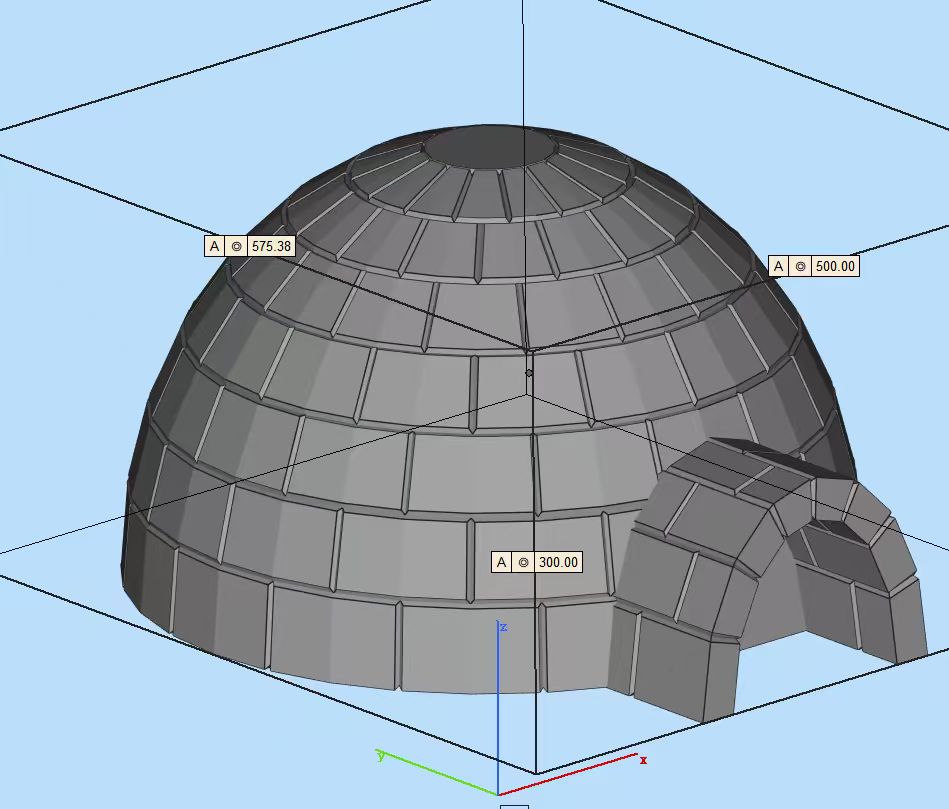Click the circle icon beside 500.00
The image size is (949, 809).
(x=800, y=266)
